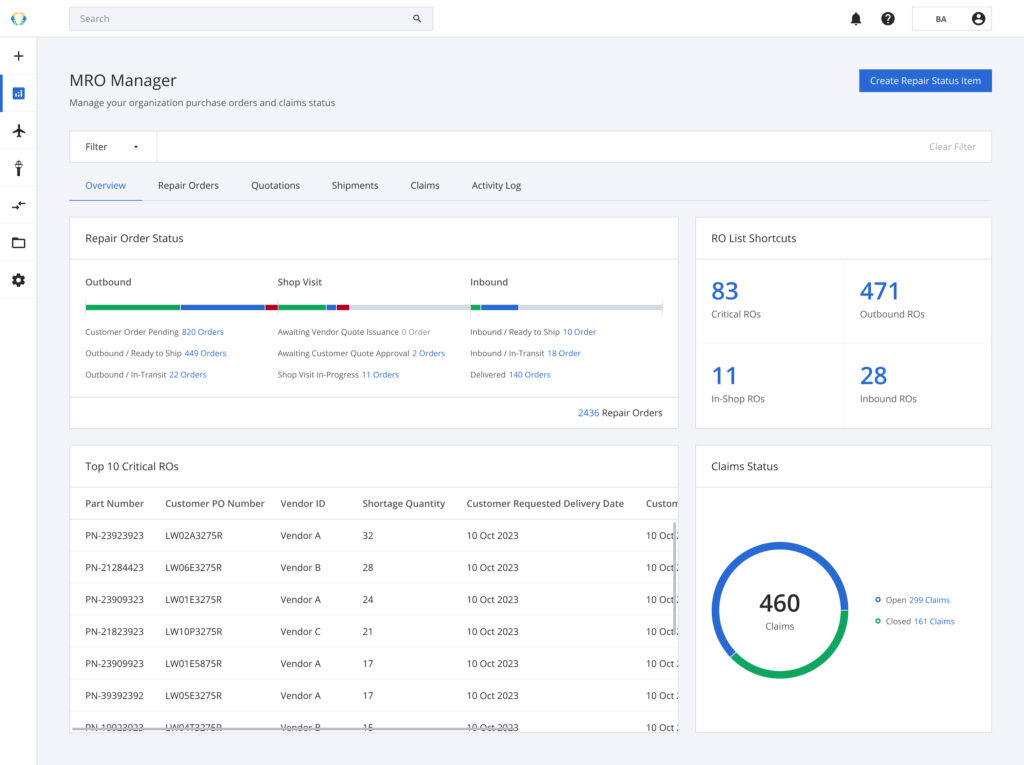The height and width of the screenshot is (765, 1024).
Task: Click the search magnifier icon
Action: pyautogui.click(x=417, y=19)
